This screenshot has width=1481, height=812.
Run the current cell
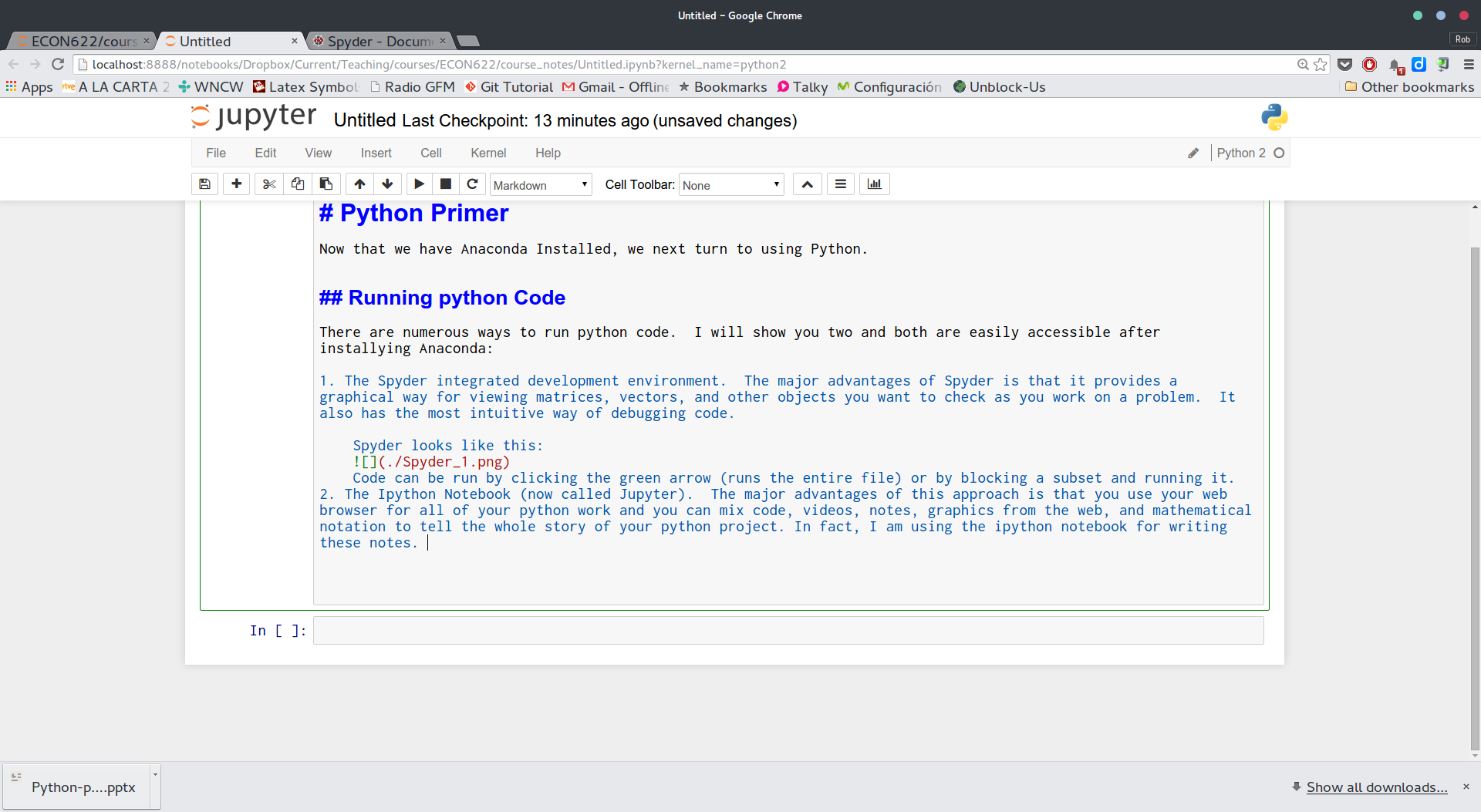click(x=419, y=184)
